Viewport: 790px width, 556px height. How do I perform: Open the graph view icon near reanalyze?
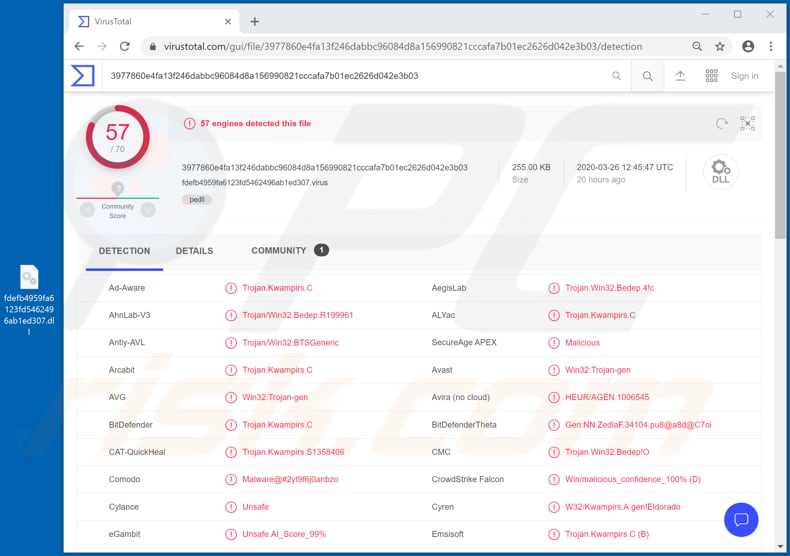(x=748, y=123)
